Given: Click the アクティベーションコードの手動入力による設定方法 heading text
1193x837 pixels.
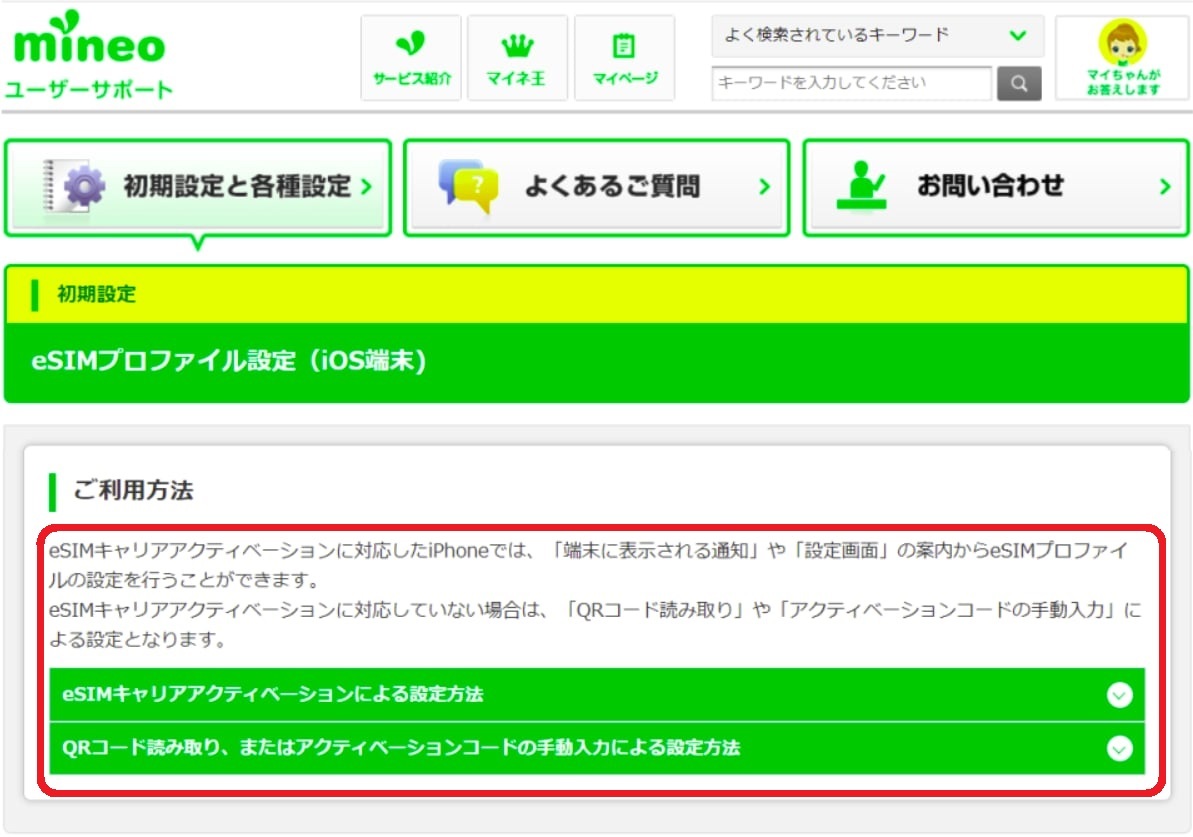Looking at the screenshot, I should [400, 748].
